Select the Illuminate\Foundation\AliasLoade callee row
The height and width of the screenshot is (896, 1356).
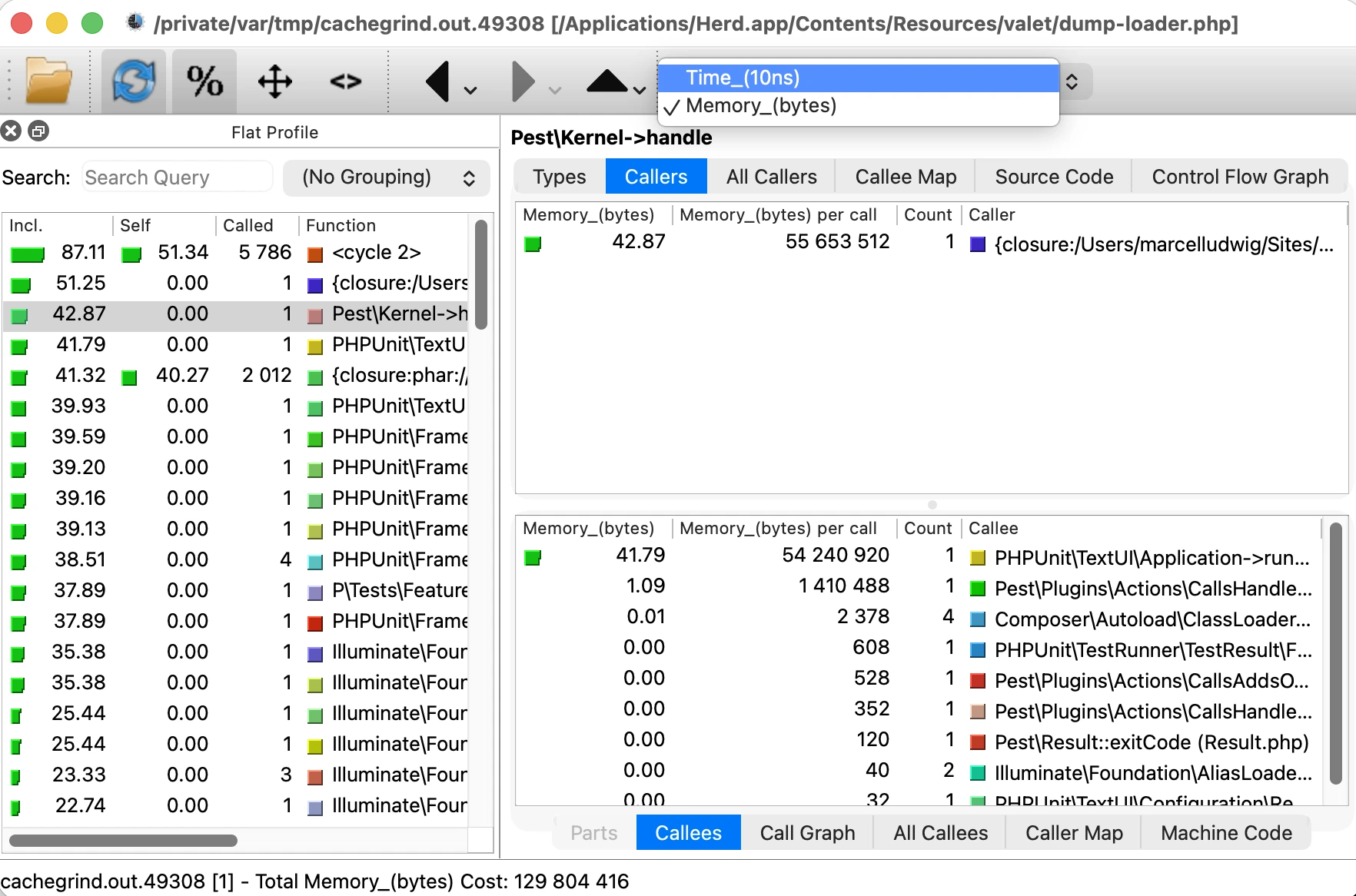[x=919, y=772]
